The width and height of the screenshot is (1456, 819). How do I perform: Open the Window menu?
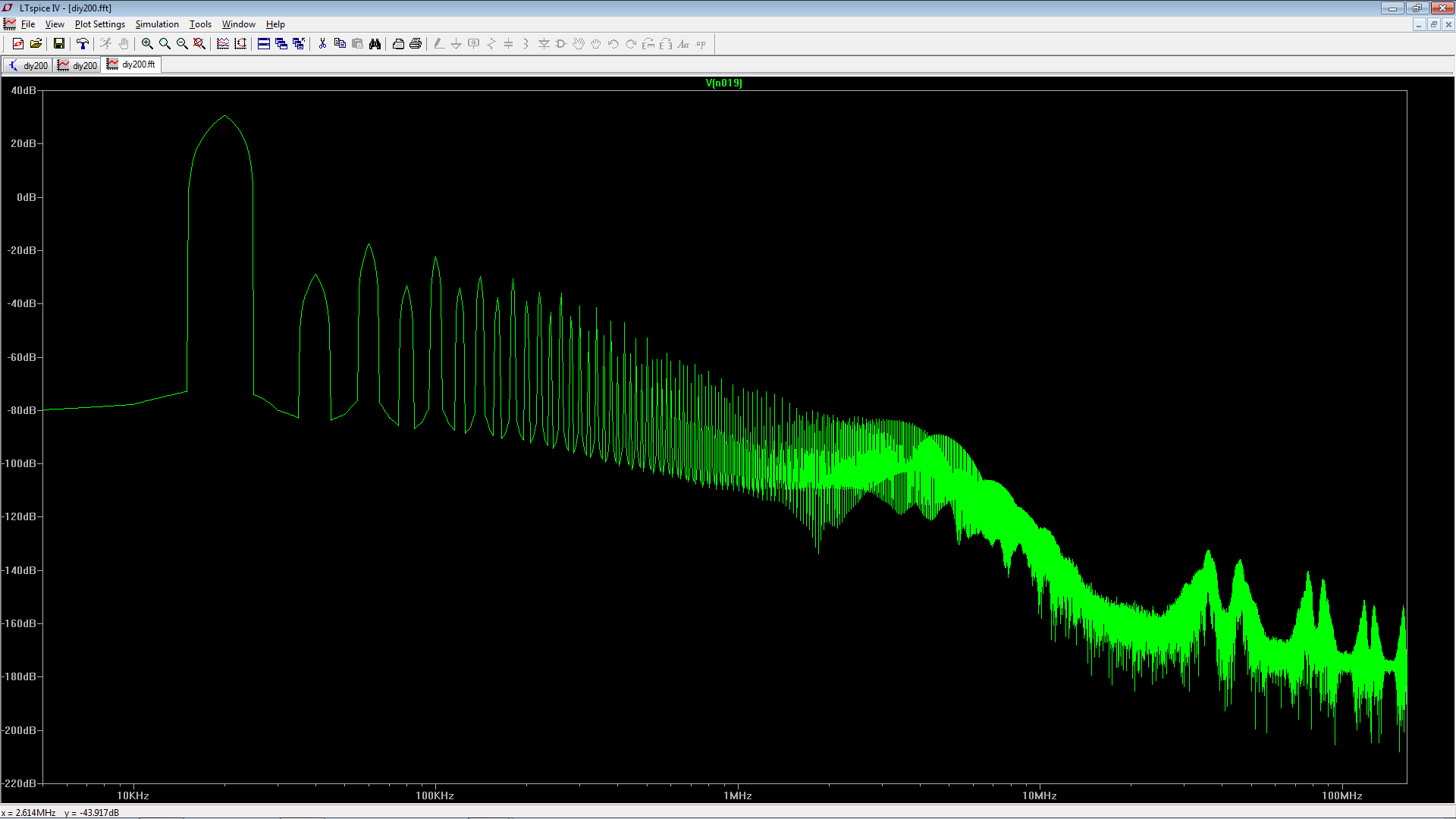[x=238, y=24]
